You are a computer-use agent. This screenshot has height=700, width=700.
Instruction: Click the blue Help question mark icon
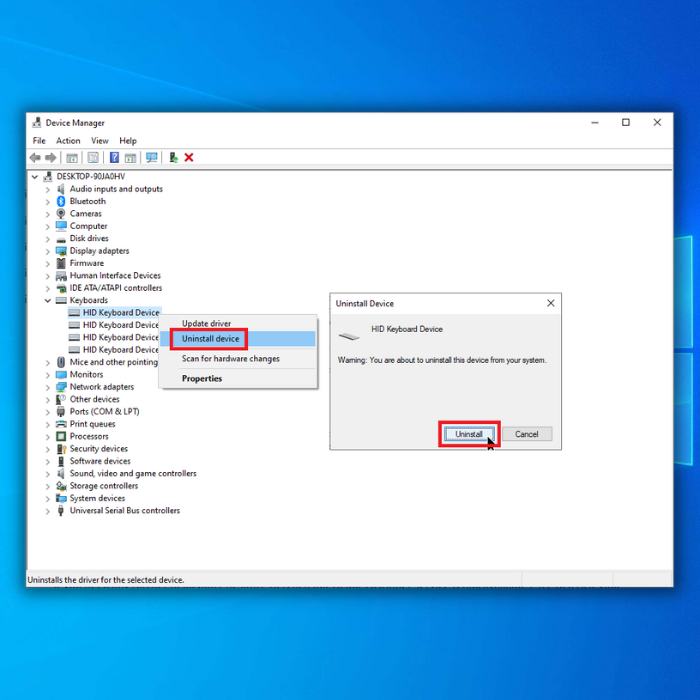115,158
